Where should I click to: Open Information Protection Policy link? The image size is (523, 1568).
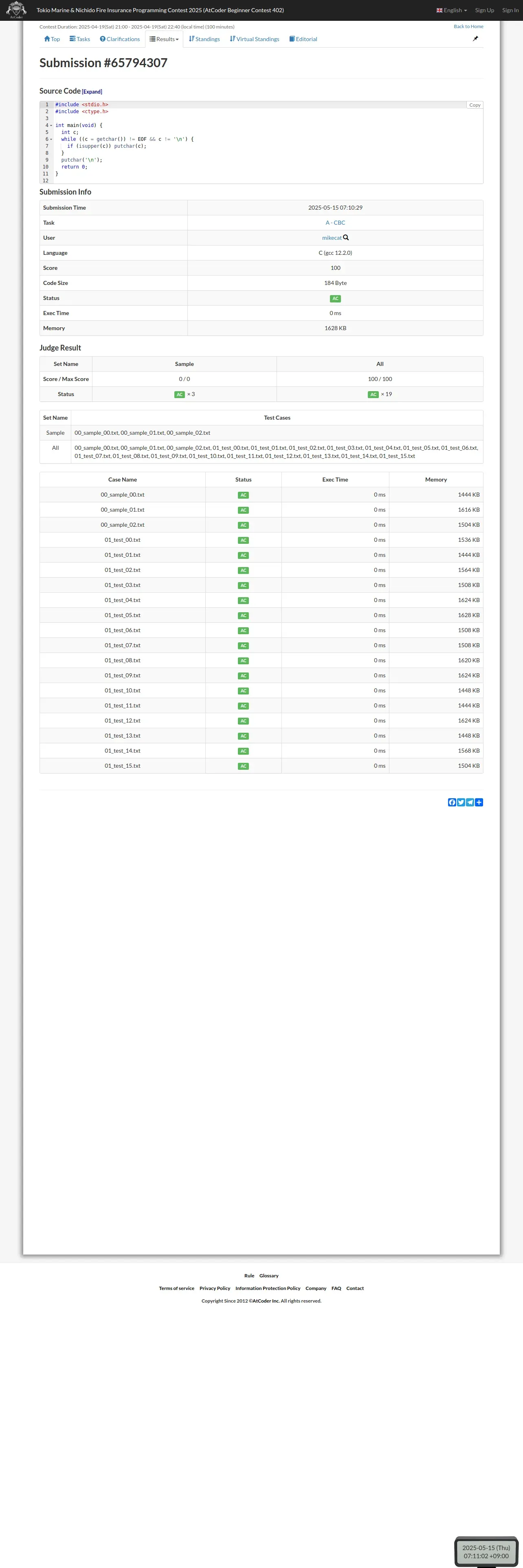(x=268, y=1288)
